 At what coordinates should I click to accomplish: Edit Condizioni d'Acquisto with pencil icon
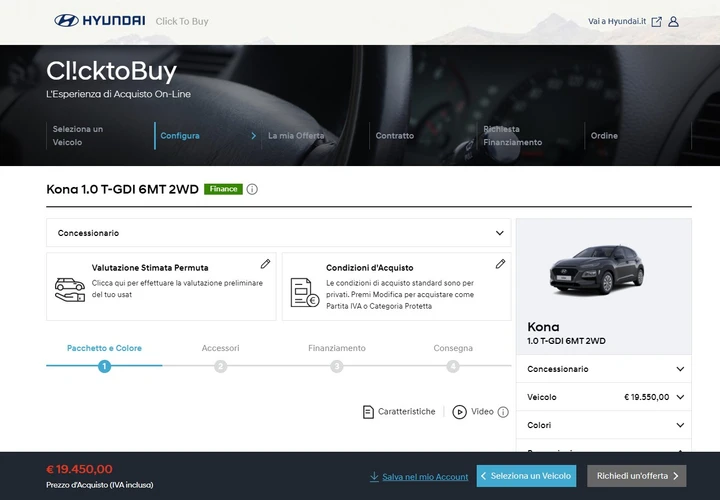501,264
